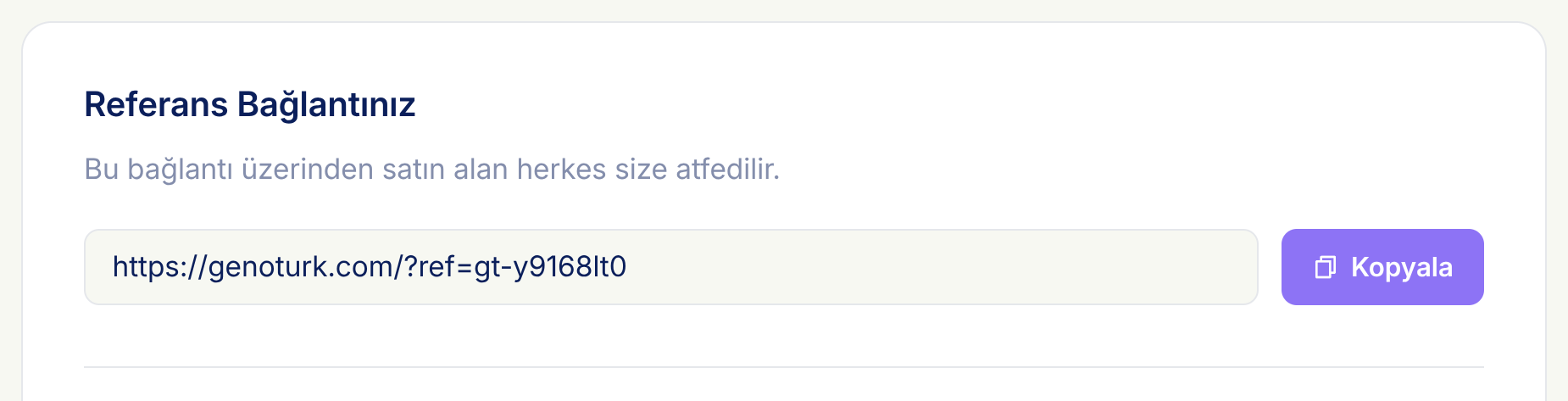The height and width of the screenshot is (401, 1568).
Task: Click the description text under the heading
Action: pyautogui.click(x=431, y=170)
